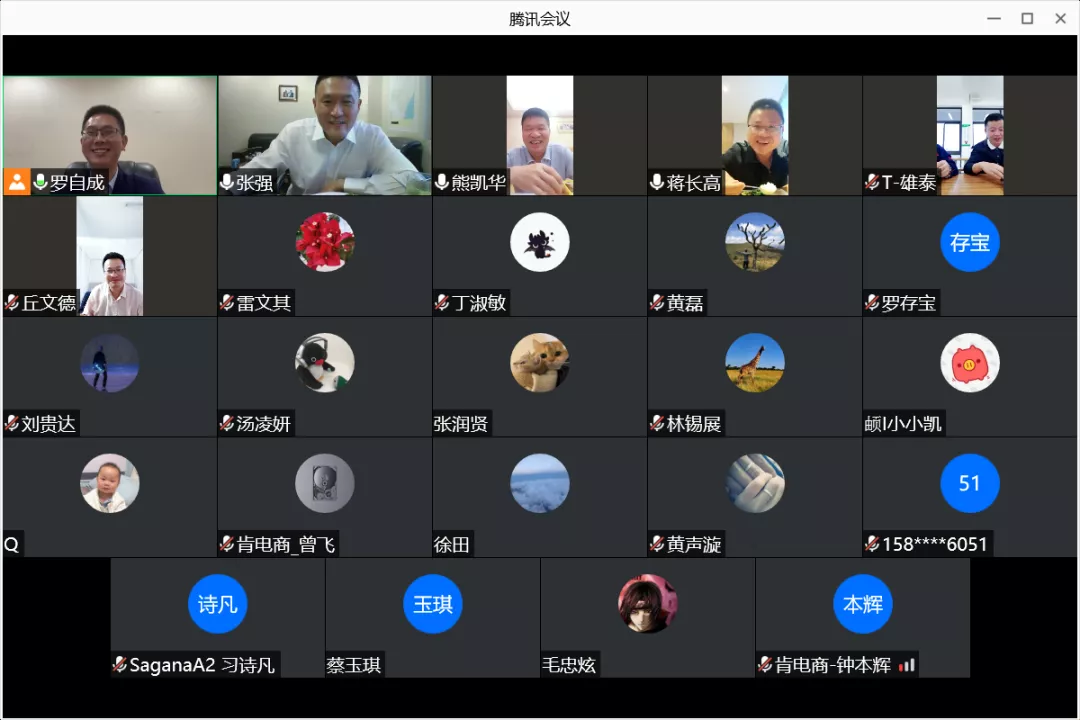Click the name label 颜小小凯
The image size is (1080, 720).
tap(903, 424)
